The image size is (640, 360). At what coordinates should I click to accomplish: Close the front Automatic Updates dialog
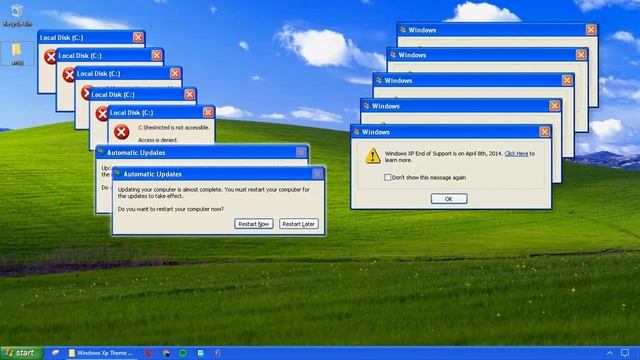[318, 174]
